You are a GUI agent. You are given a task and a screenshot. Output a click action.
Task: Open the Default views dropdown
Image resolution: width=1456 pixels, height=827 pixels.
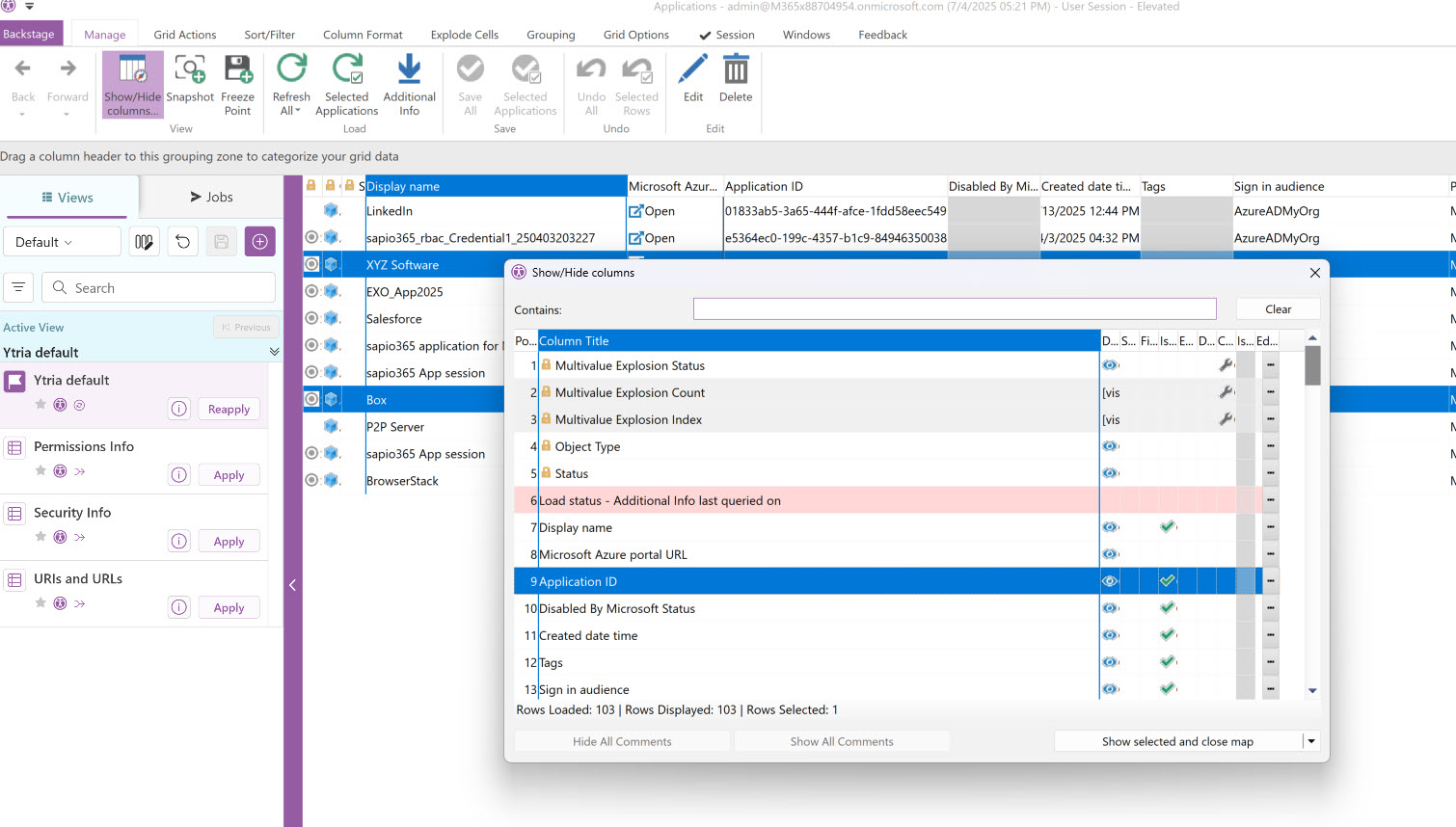(62, 242)
